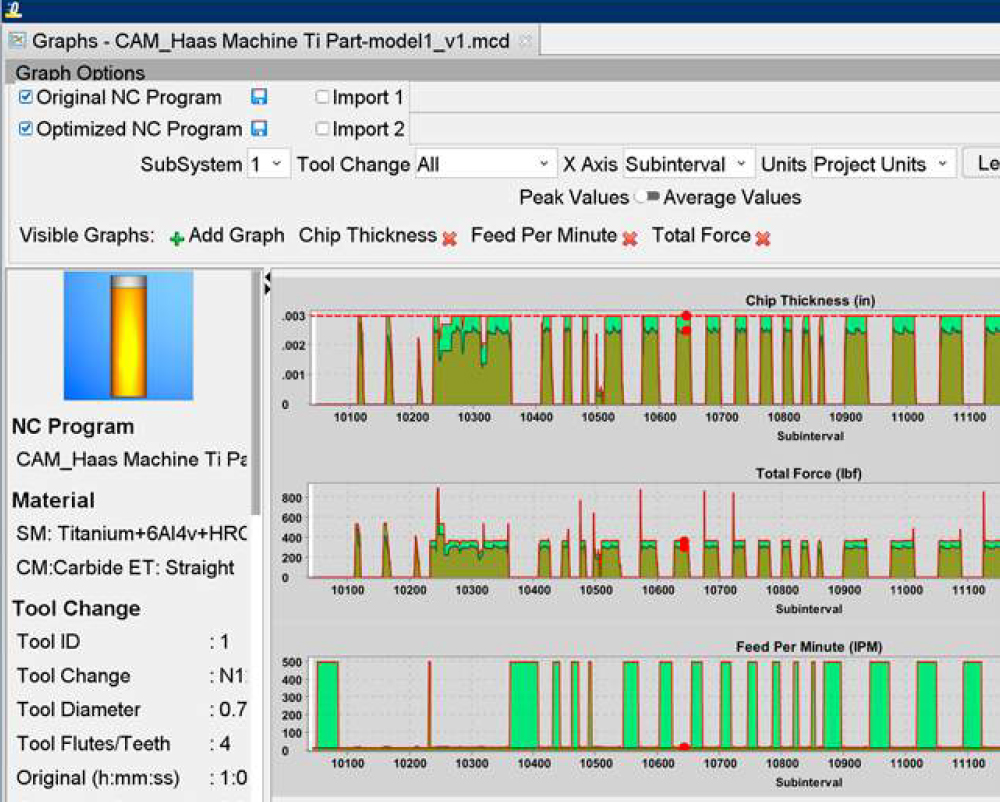
Task: Save the Original NC Program data icon
Action: tap(259, 97)
